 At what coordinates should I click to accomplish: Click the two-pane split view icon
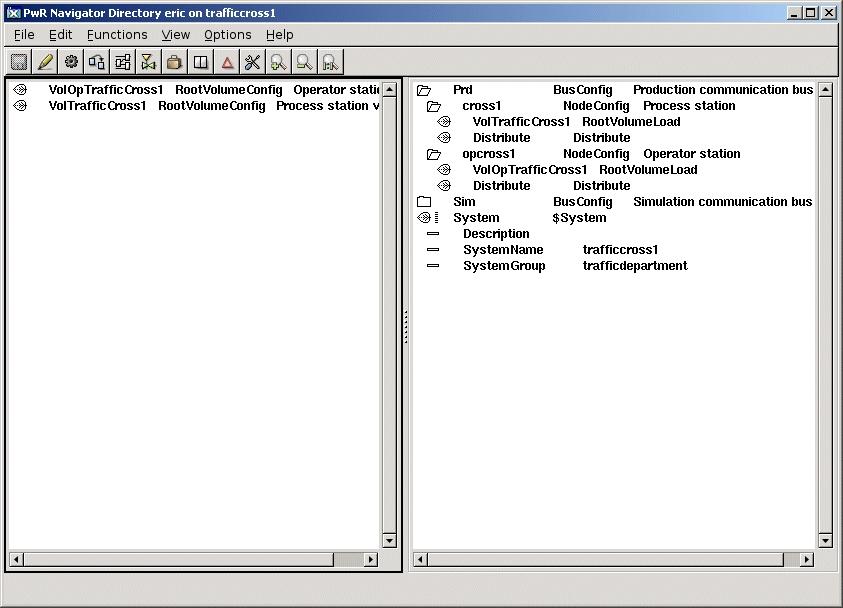point(201,62)
